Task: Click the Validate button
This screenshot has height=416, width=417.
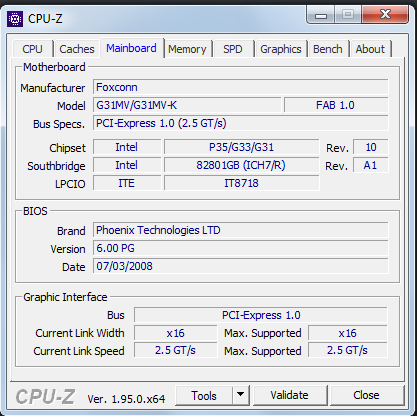Action: [x=289, y=395]
